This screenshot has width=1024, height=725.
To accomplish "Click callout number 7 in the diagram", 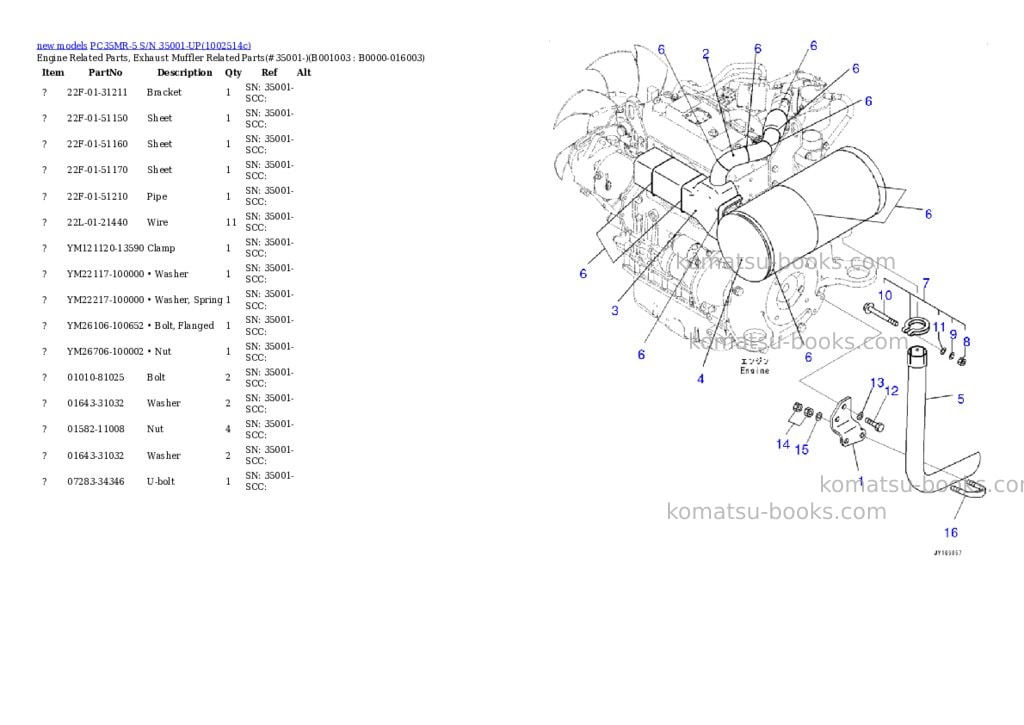I will pyautogui.click(x=926, y=283).
